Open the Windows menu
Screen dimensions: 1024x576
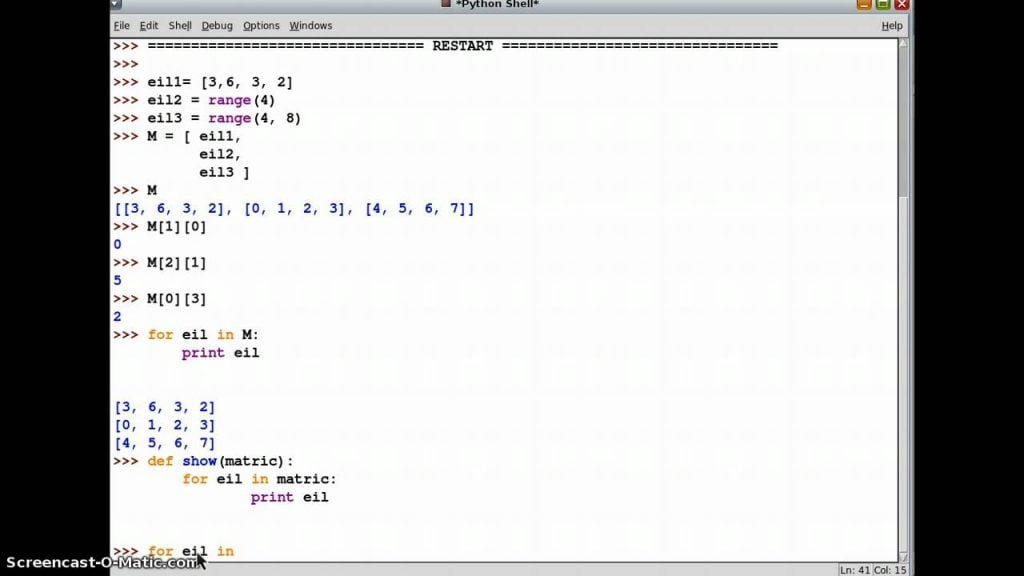(311, 25)
